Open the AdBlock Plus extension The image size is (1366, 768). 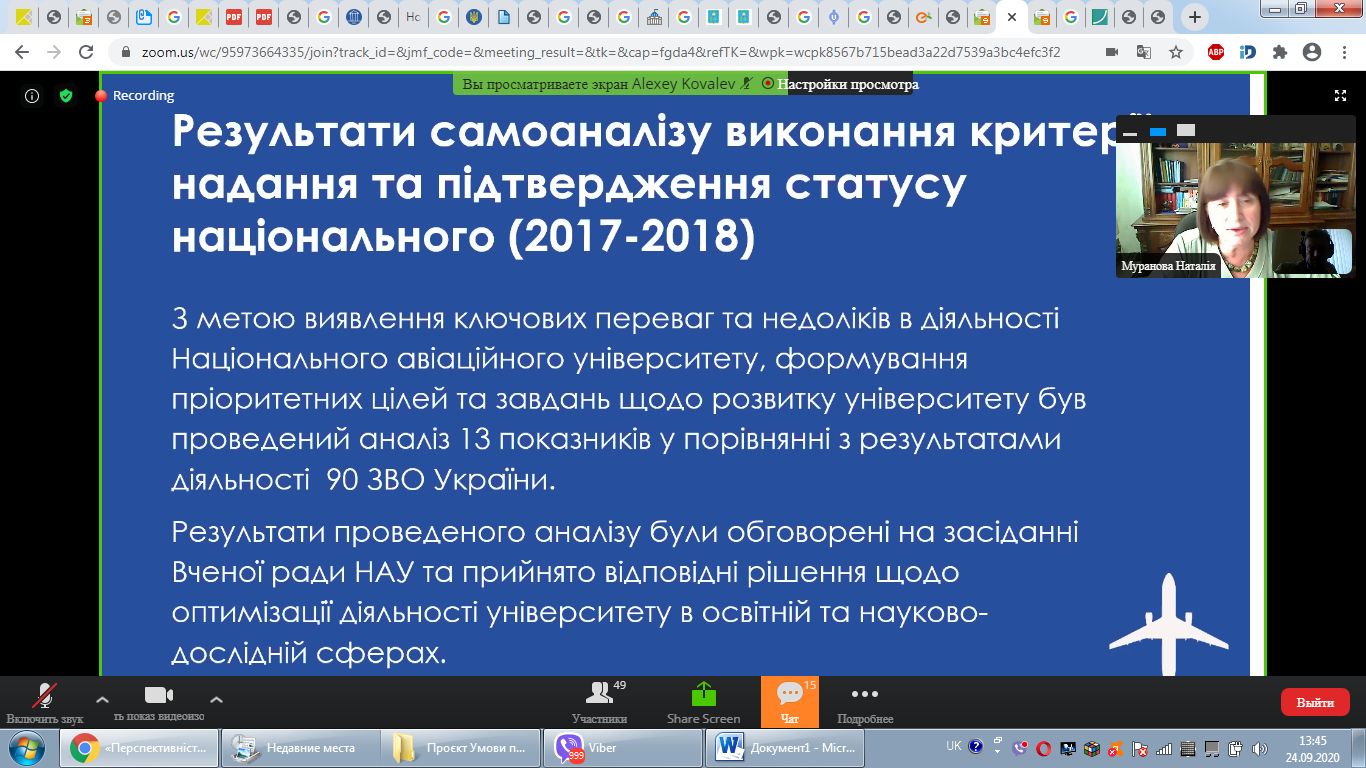click(x=1216, y=52)
